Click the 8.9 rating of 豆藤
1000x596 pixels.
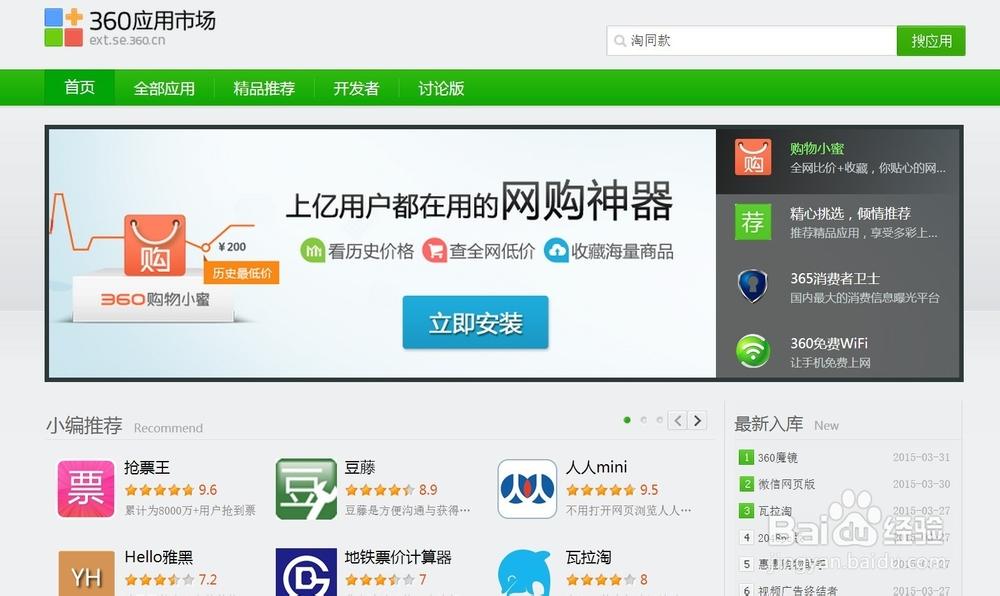[428, 490]
